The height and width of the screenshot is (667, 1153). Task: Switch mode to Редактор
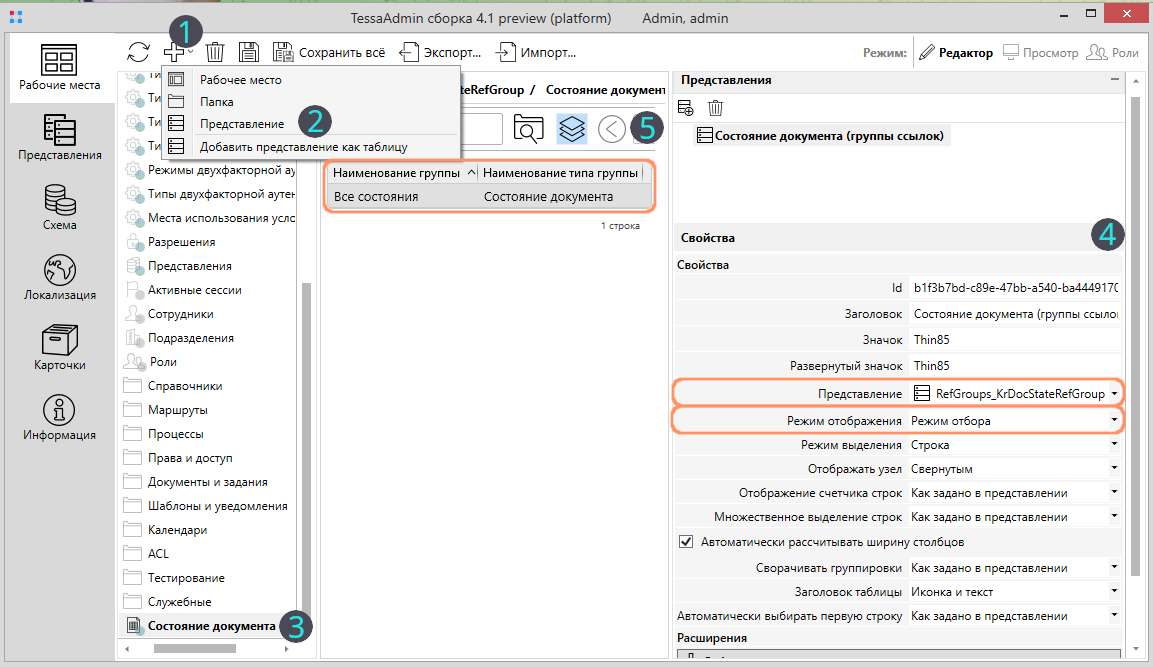[955, 52]
